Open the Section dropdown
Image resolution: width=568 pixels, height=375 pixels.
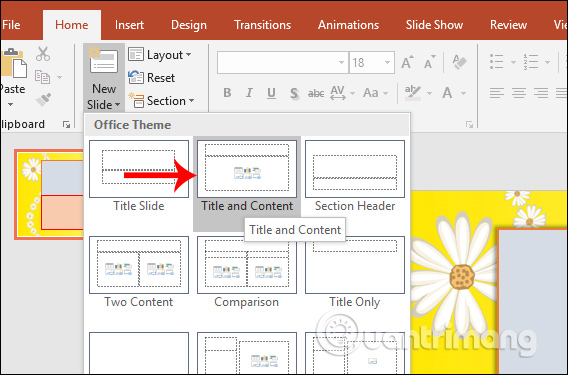pos(161,101)
